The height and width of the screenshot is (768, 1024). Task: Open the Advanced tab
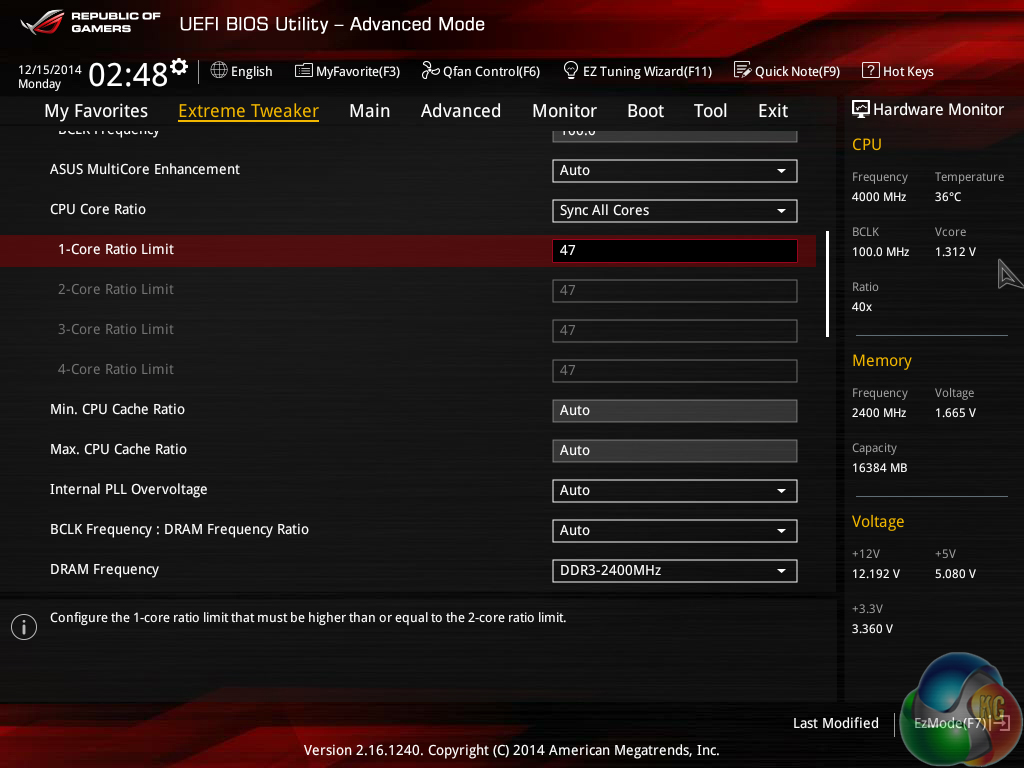460,111
